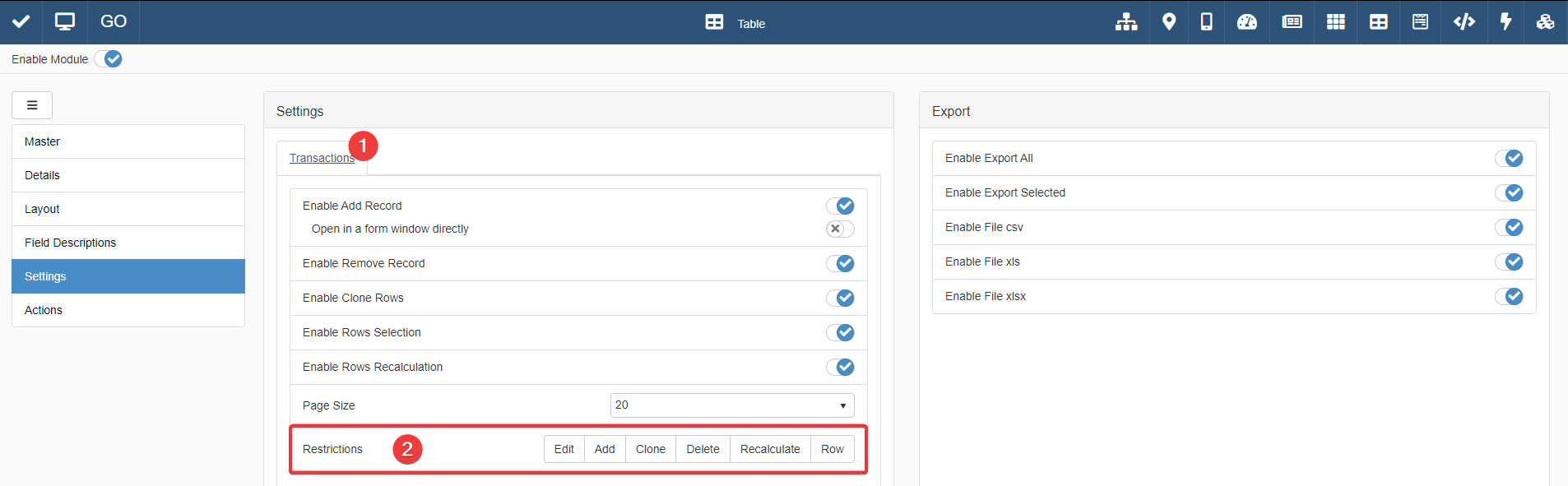Click the stacked cubes icon
This screenshot has height=486, width=1568.
pyautogui.click(x=1545, y=22)
